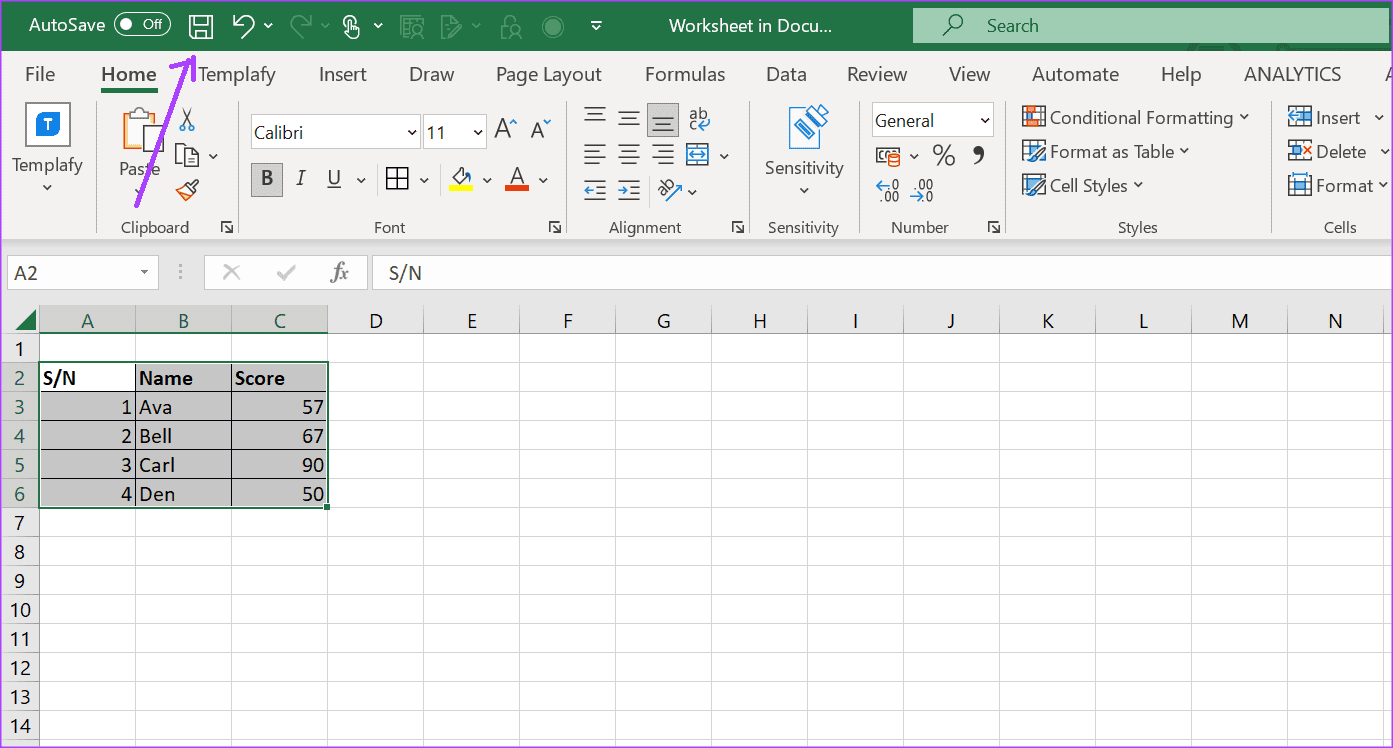
Task: Save the workbook using the Save icon
Action: [x=200, y=26]
